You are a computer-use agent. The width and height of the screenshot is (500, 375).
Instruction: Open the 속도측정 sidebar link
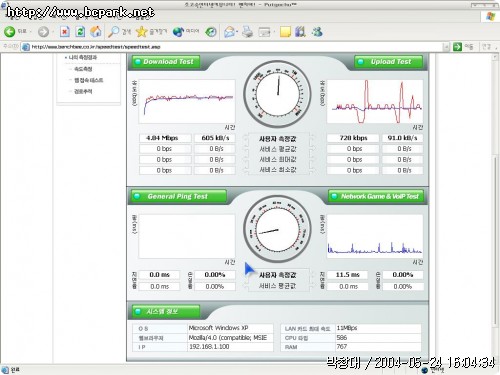(x=83, y=69)
